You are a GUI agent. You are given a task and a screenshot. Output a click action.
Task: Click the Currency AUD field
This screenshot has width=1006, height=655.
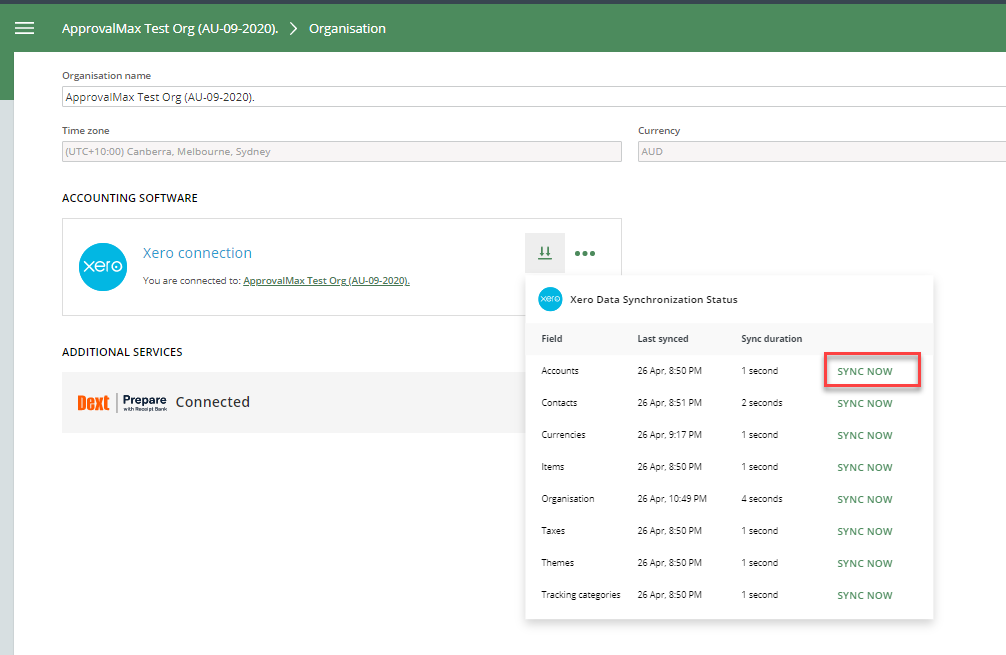click(822, 151)
